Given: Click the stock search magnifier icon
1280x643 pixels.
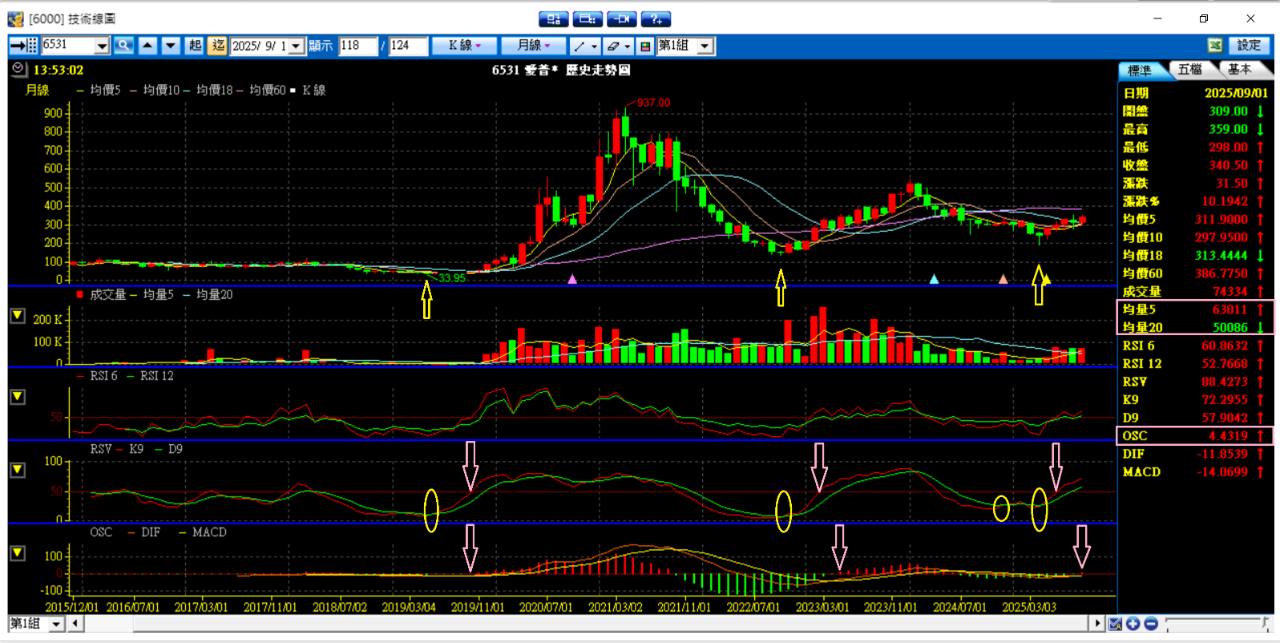Looking at the screenshot, I should click(123, 46).
